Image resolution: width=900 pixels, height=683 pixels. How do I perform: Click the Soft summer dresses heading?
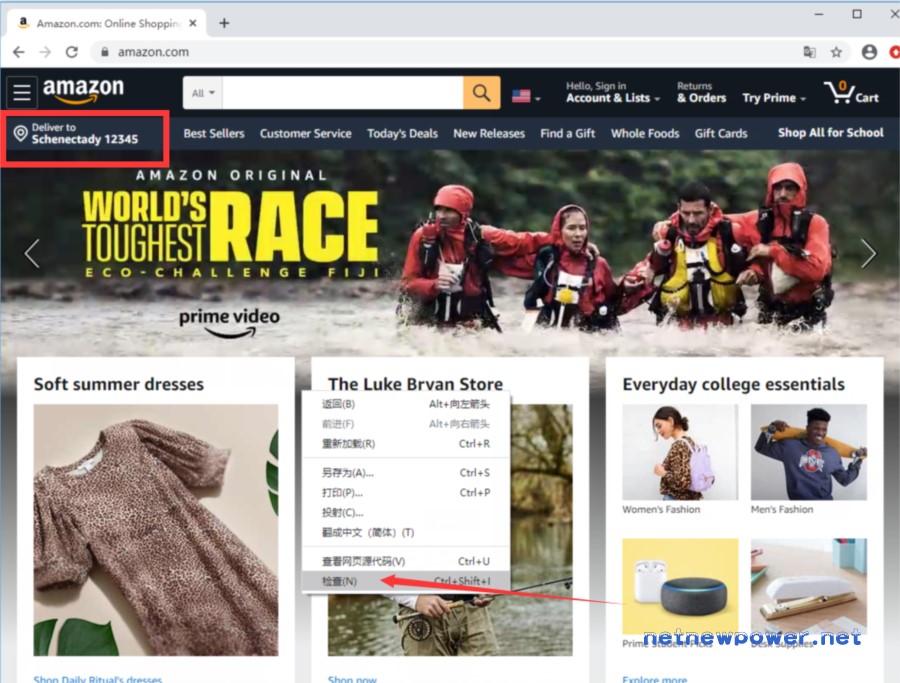(x=119, y=384)
